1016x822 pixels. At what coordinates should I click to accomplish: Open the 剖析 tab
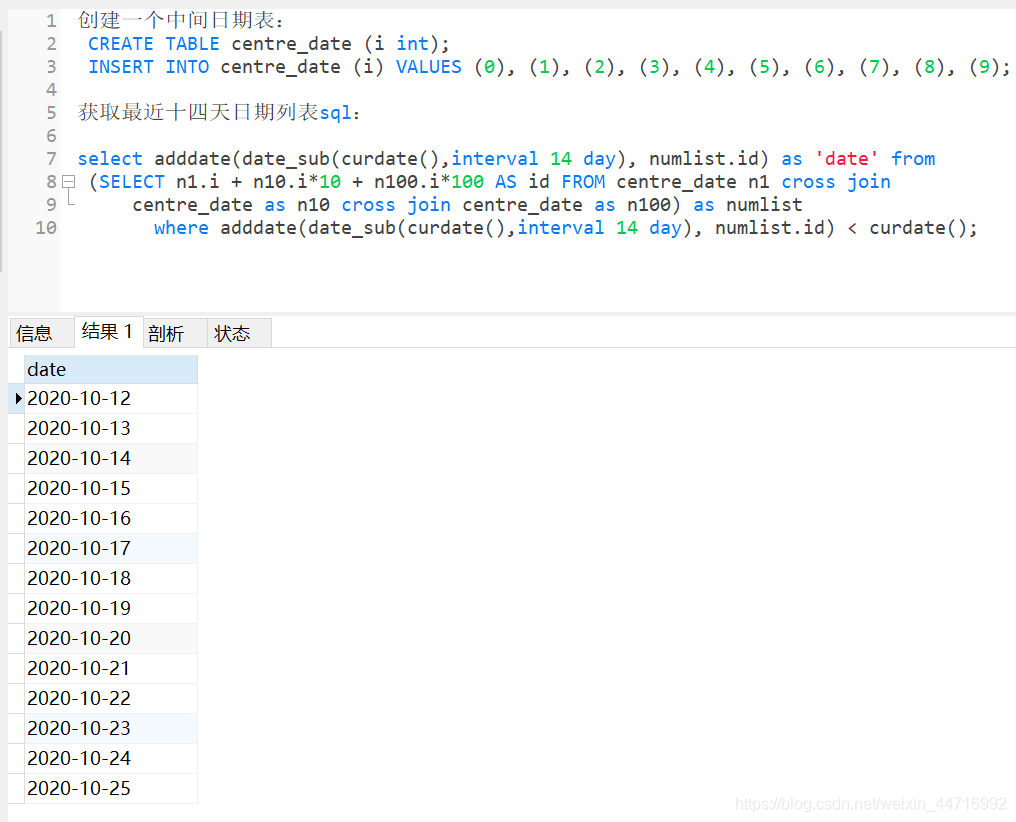point(175,333)
